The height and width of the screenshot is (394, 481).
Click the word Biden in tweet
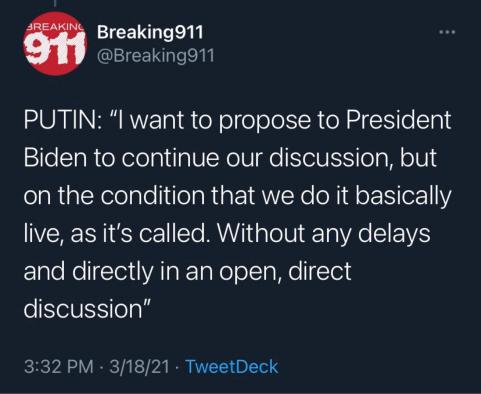55,158
